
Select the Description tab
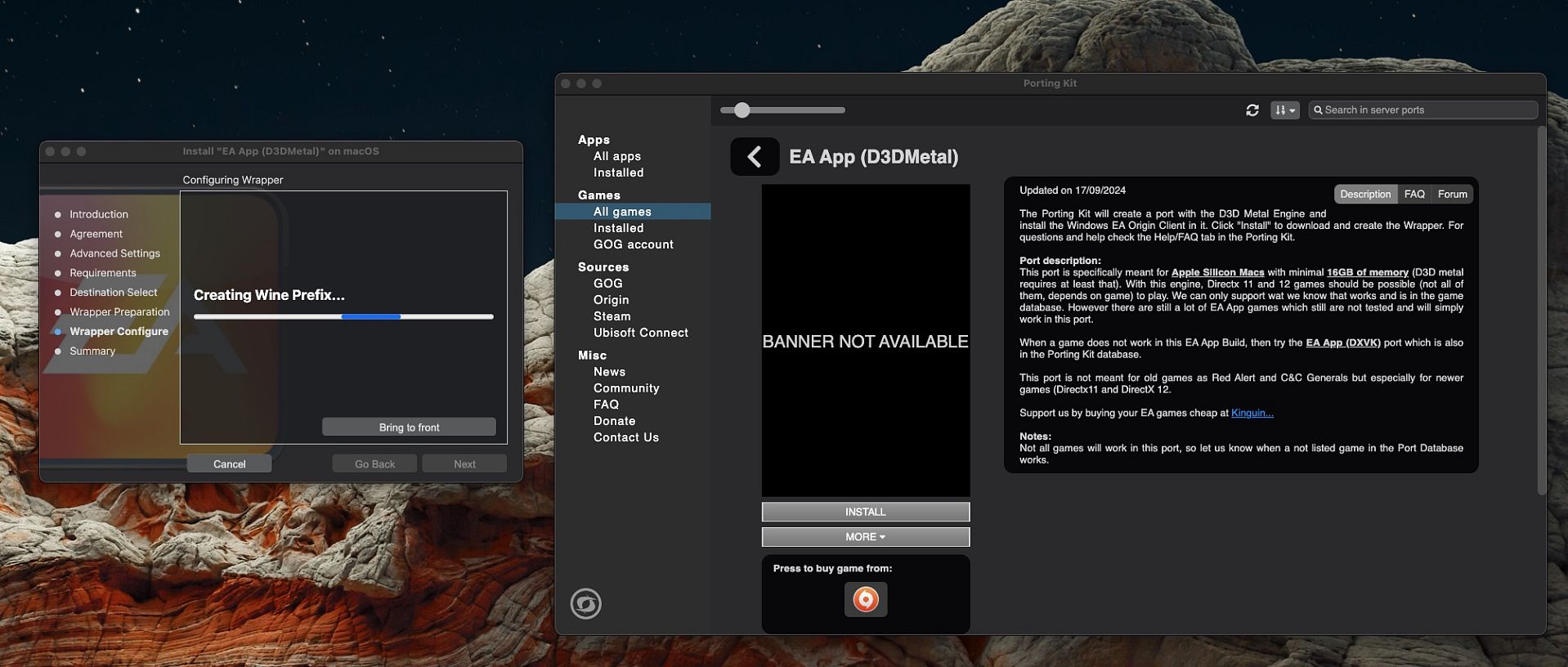click(1364, 194)
